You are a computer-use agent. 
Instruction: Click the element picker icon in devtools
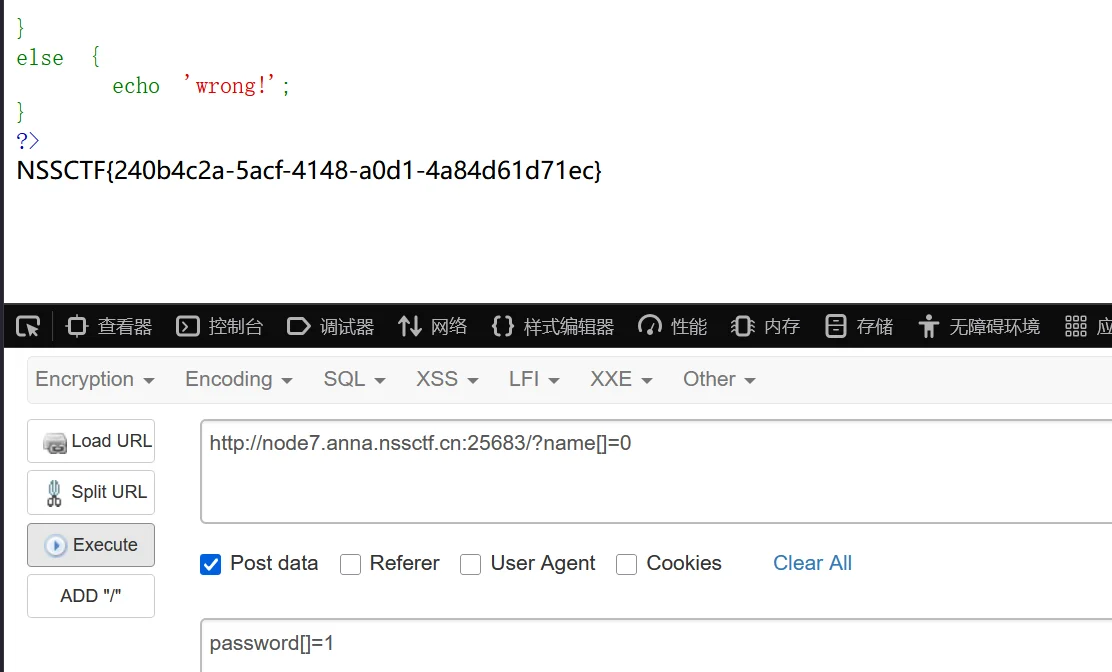tap(28, 326)
